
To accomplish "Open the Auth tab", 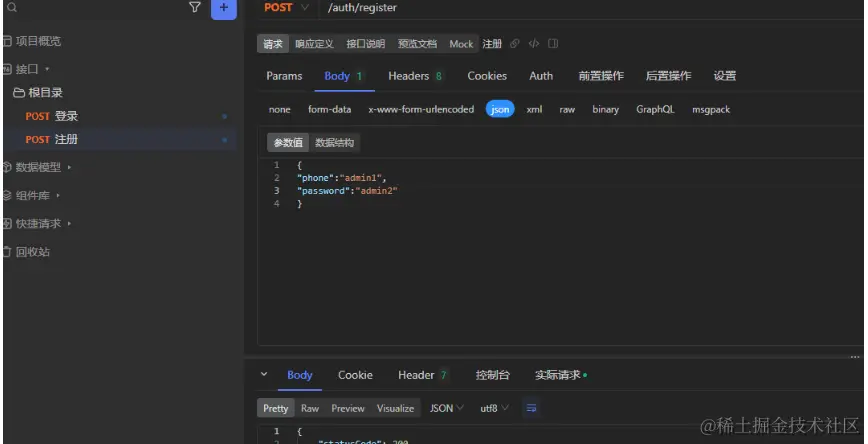I will (x=541, y=76).
